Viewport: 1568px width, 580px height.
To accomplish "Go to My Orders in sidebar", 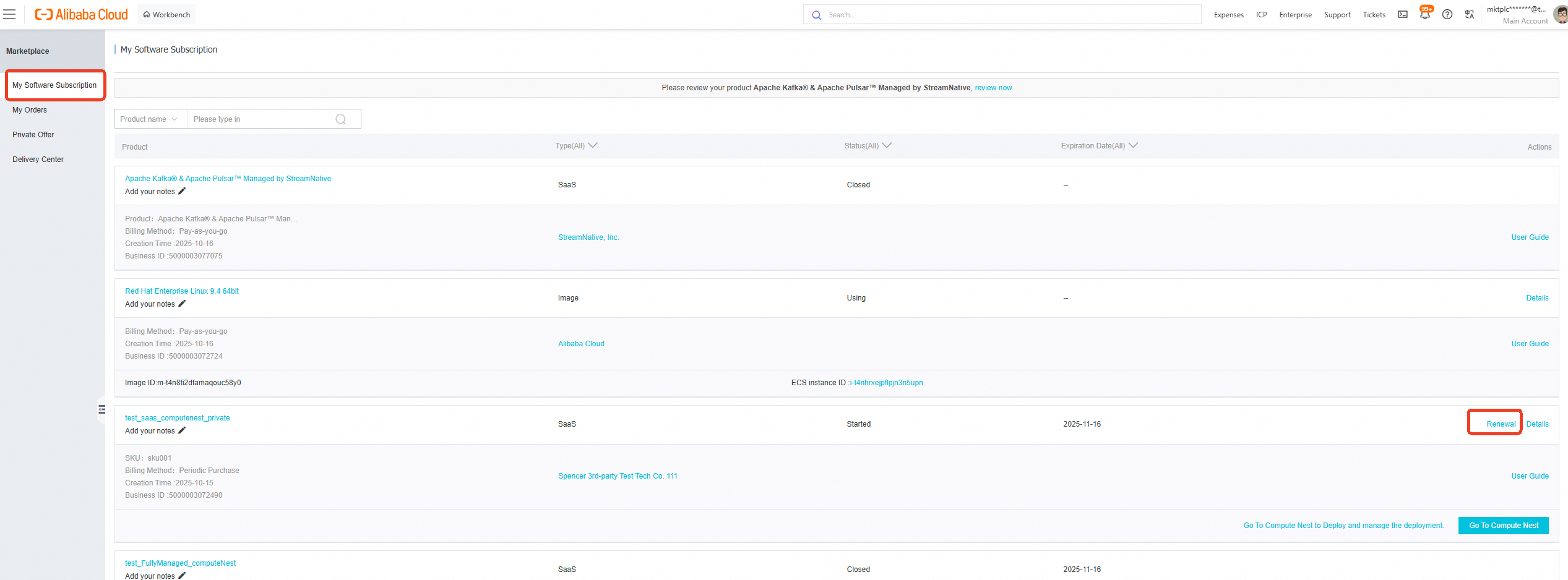I will pyautogui.click(x=30, y=110).
